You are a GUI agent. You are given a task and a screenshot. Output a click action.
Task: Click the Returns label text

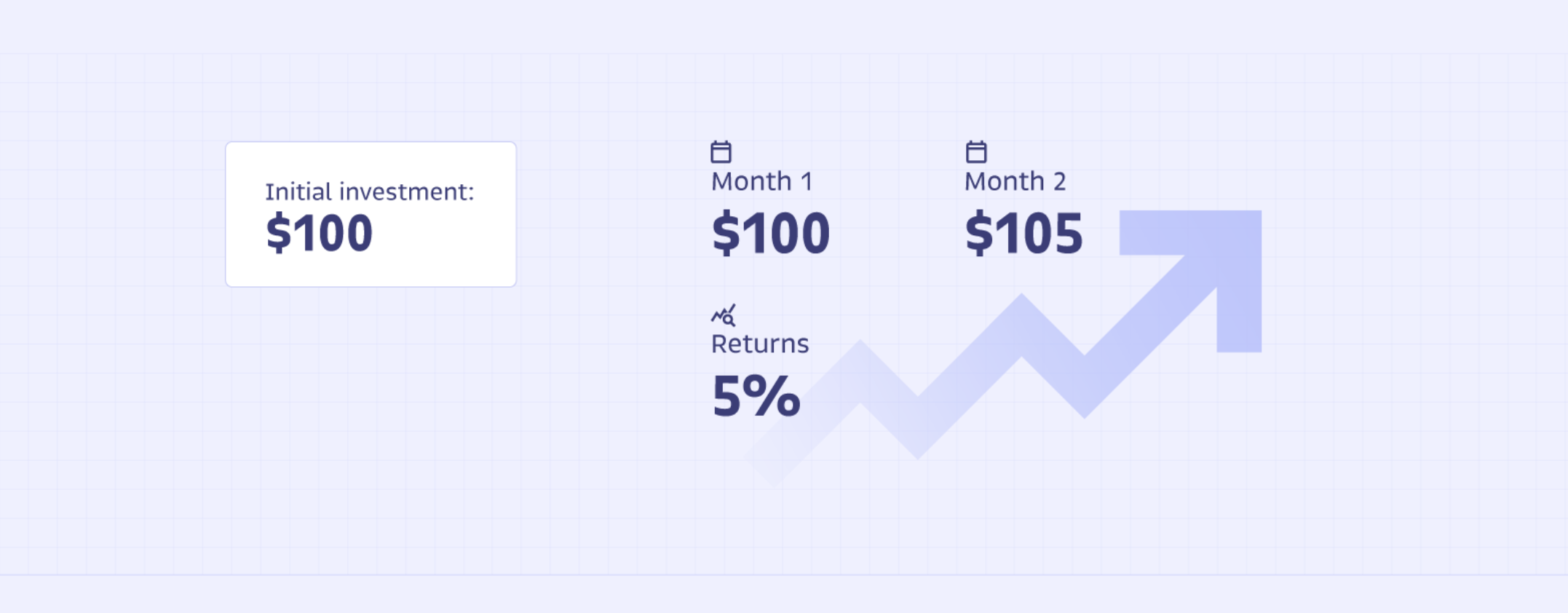coord(759,344)
